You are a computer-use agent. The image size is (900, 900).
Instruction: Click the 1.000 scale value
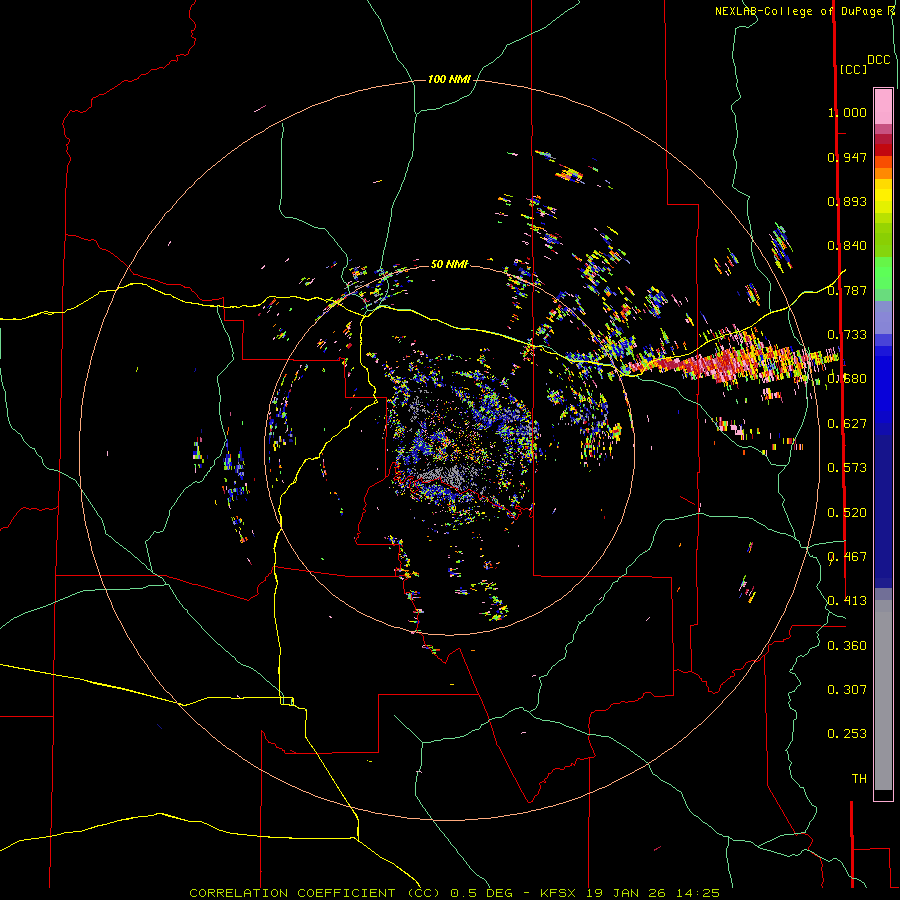coord(847,112)
